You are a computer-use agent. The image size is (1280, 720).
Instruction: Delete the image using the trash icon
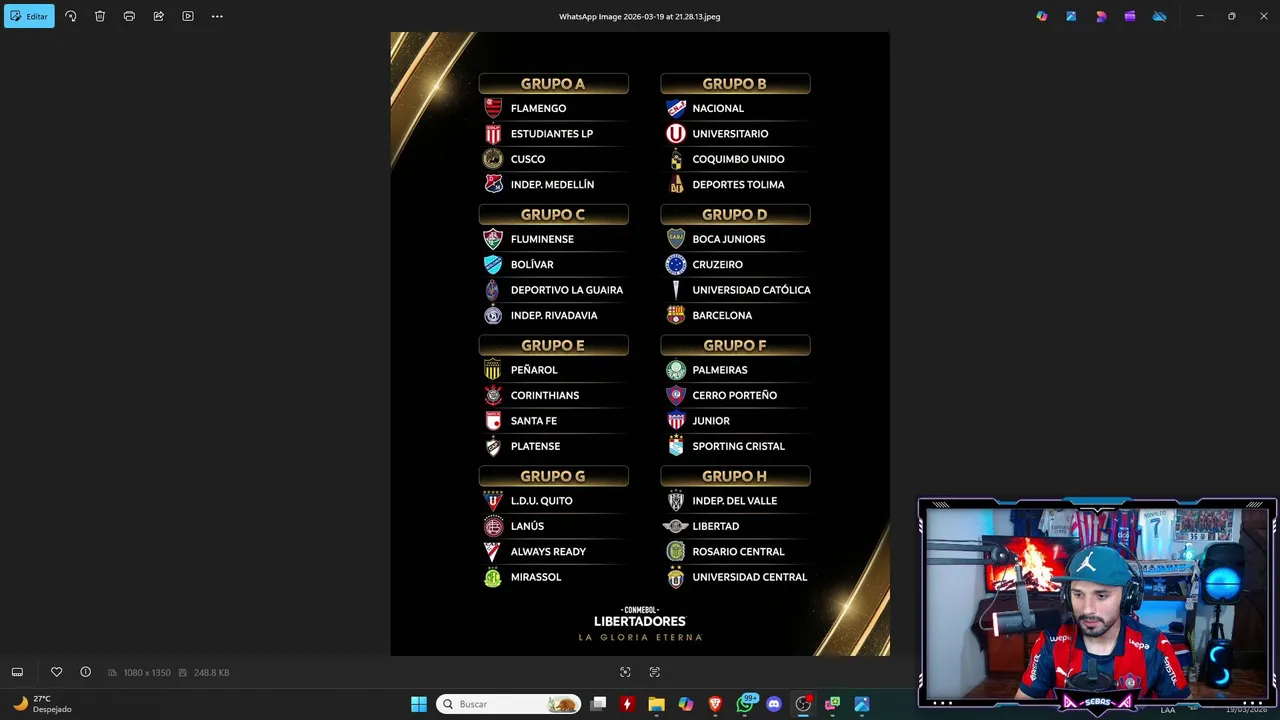coord(100,16)
